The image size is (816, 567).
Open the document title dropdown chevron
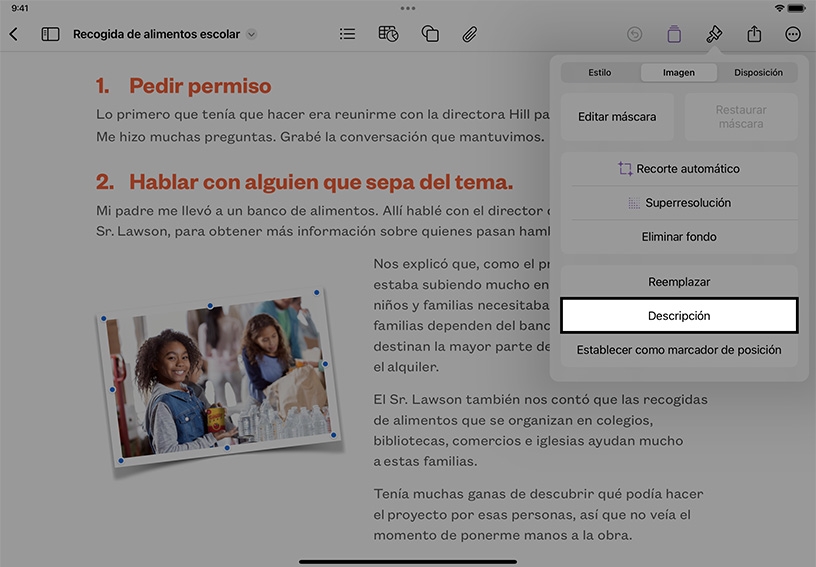click(251, 34)
